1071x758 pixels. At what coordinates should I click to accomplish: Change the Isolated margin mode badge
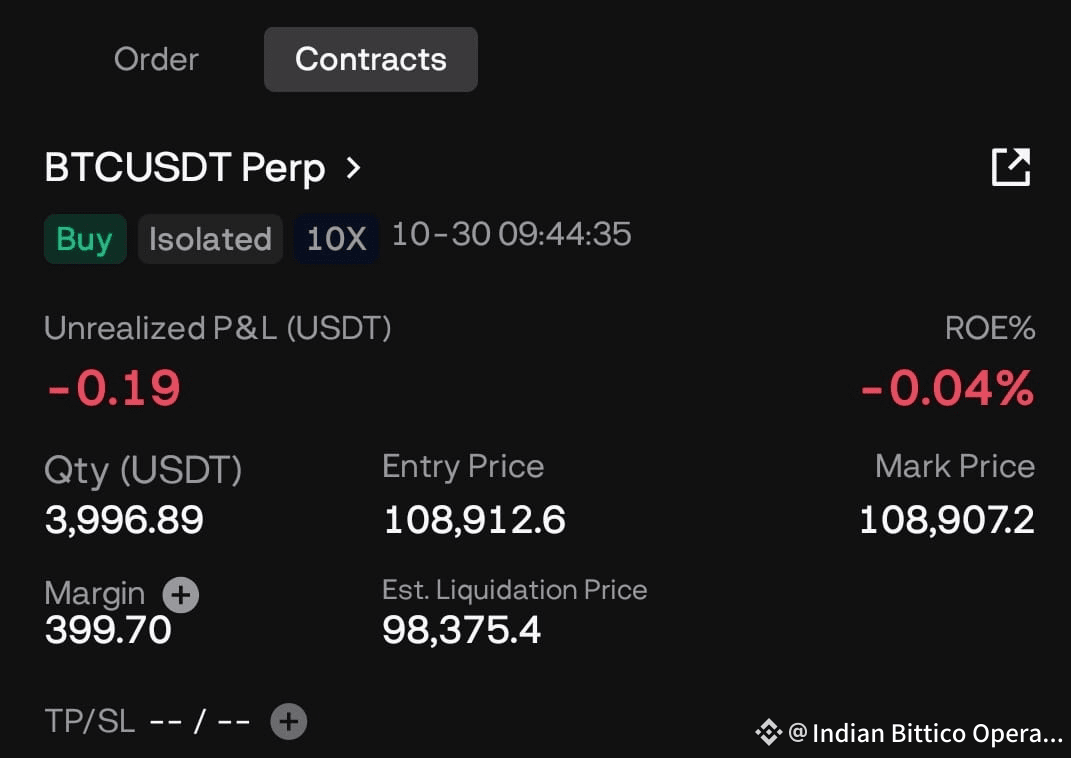point(210,239)
